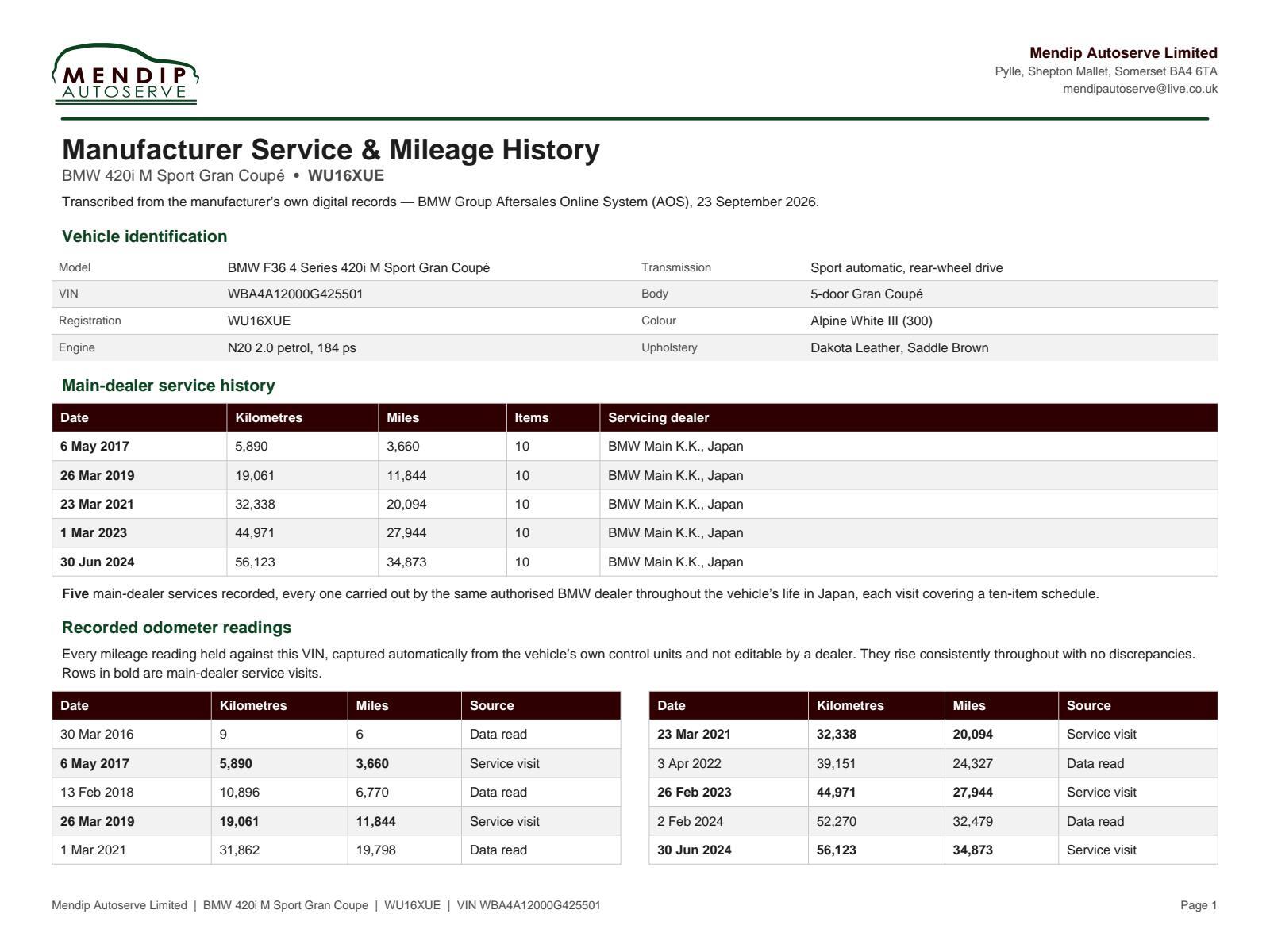Screen dimensions: 1270x952
Task: Select the Body value '5-door Gran Coupé'
Action: point(867,294)
